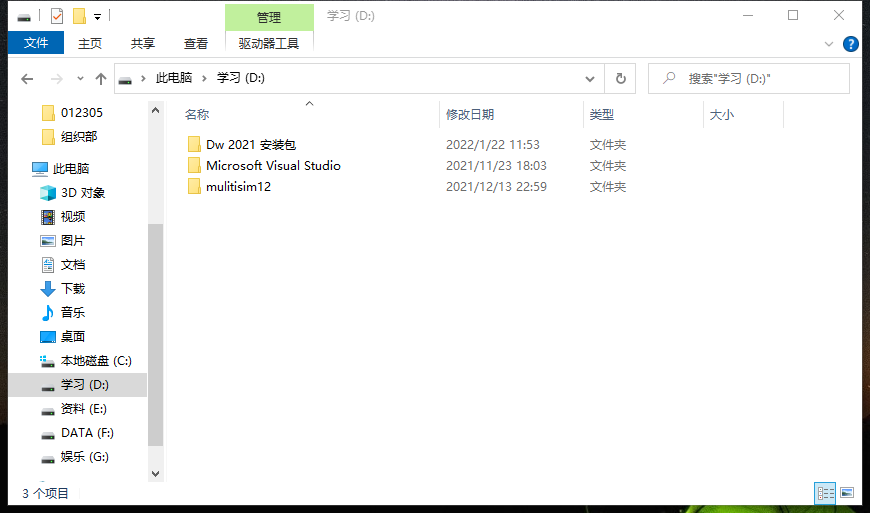Viewport: 870px width, 513px height.
Task: Open the address bar history dropdown
Action: [x=590, y=79]
